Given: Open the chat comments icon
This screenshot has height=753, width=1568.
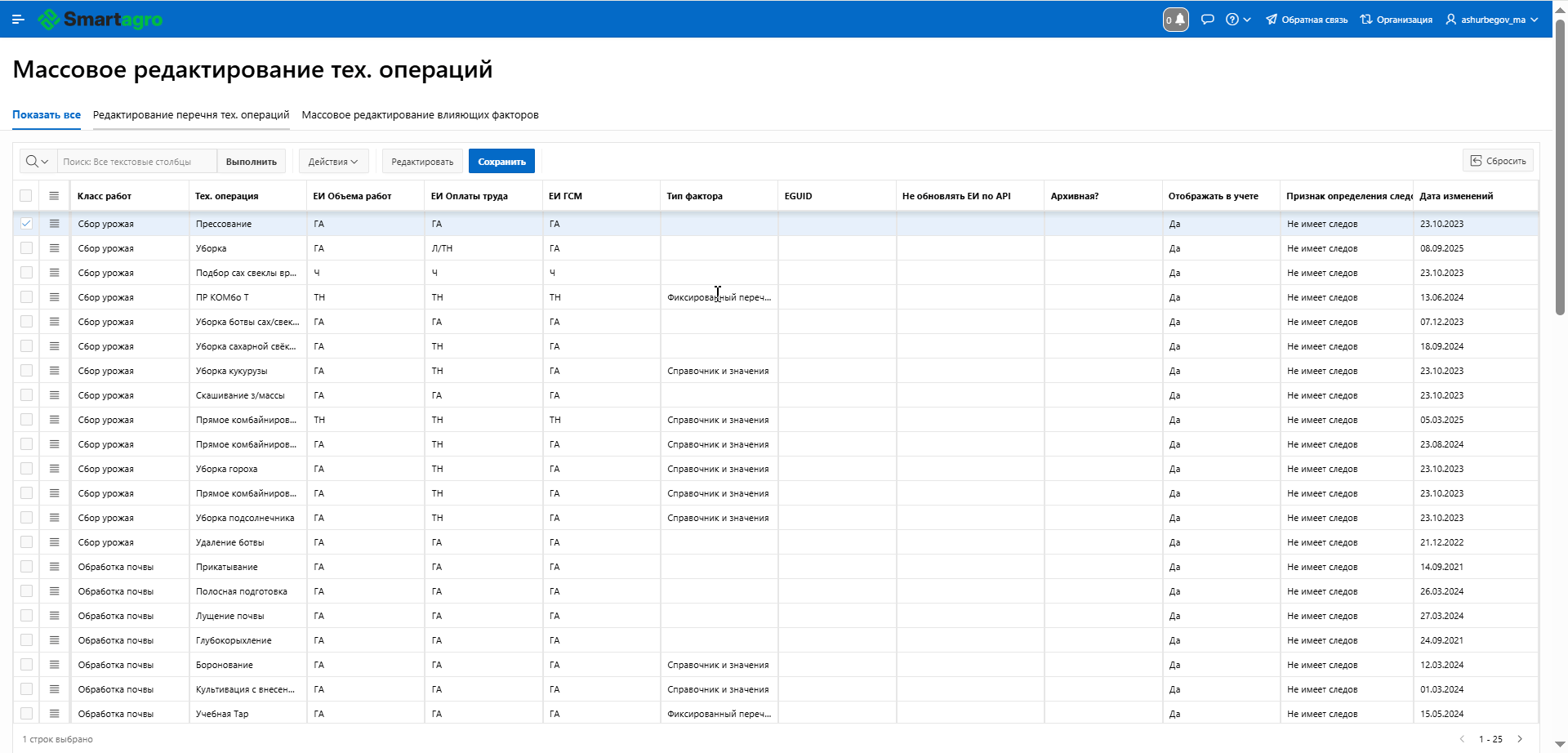Looking at the screenshot, I should pos(1208,20).
